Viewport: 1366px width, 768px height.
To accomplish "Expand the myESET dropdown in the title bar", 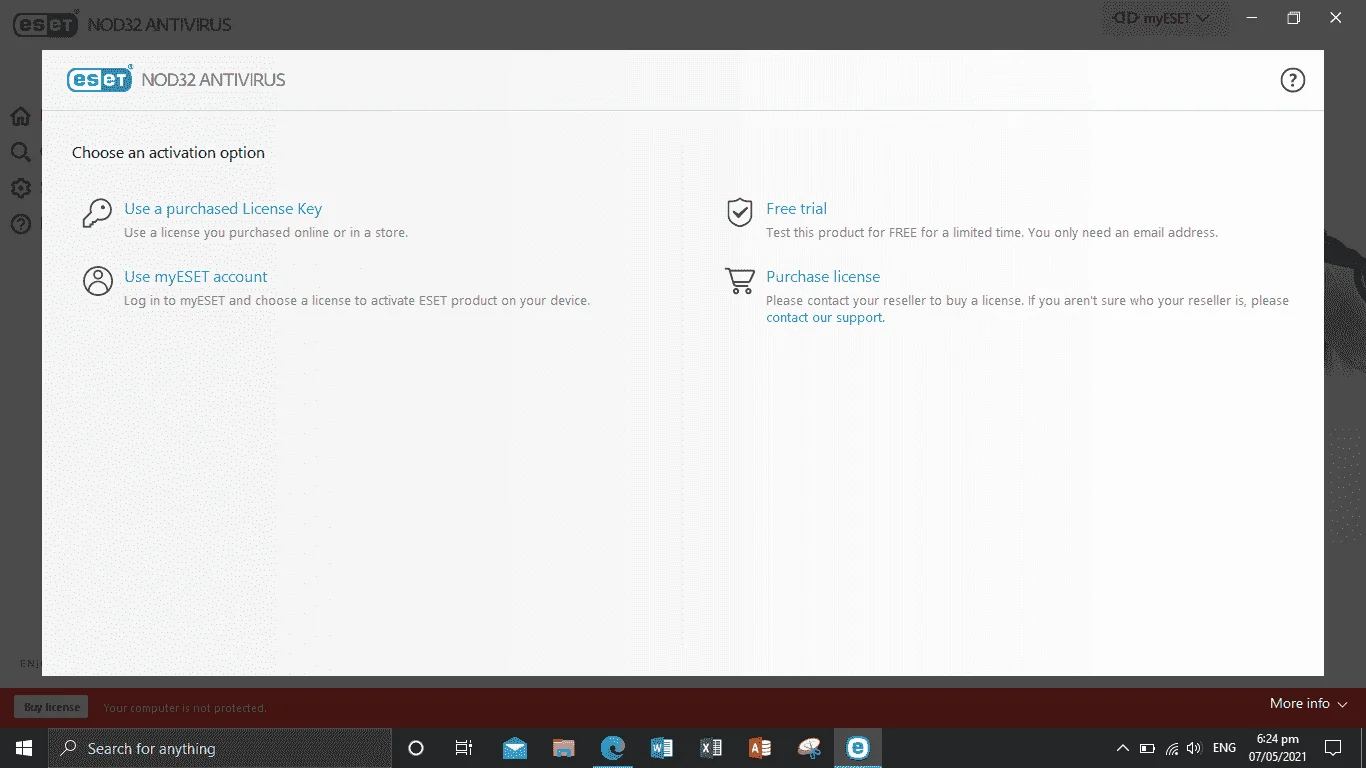I will [1162, 18].
